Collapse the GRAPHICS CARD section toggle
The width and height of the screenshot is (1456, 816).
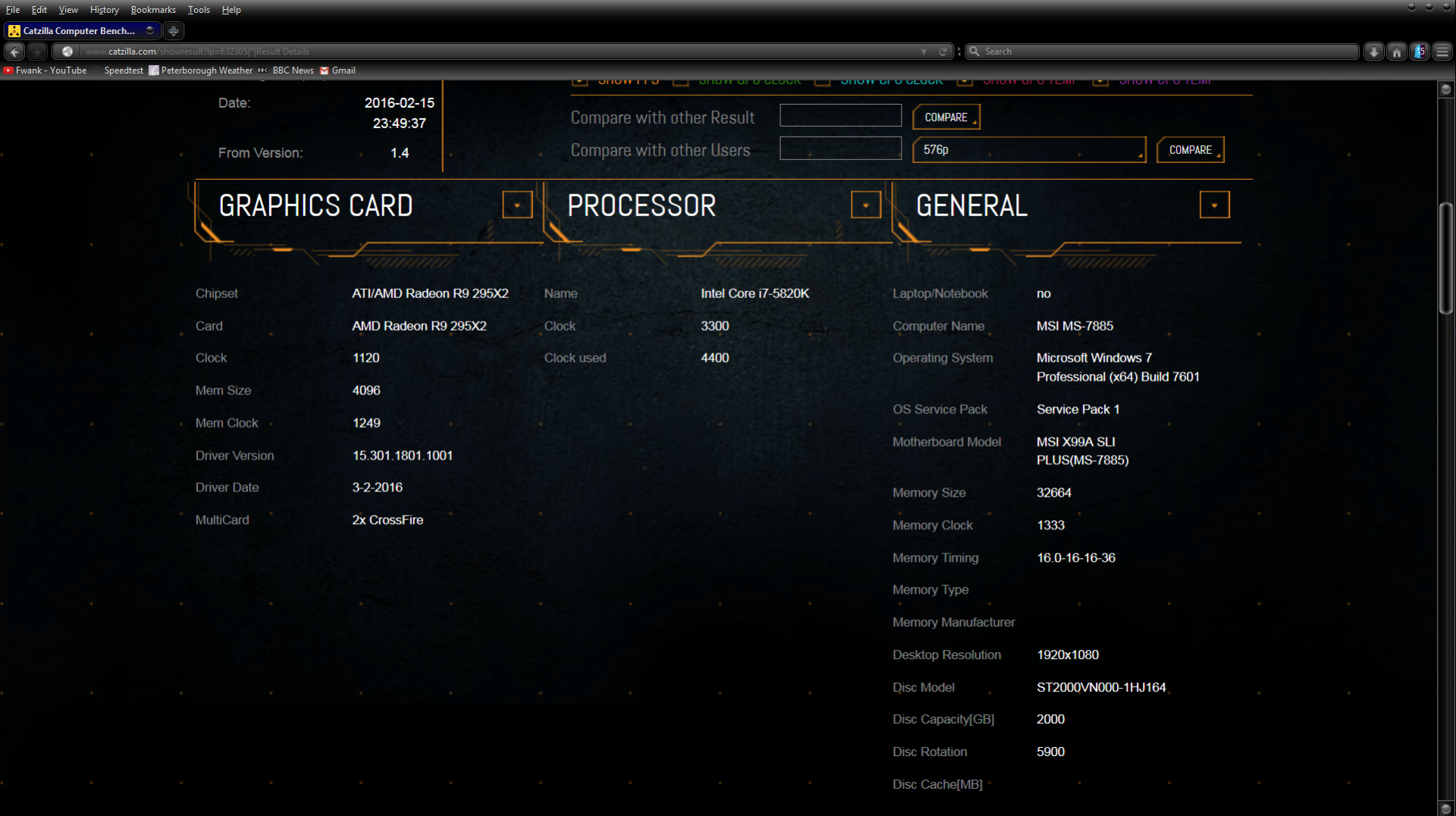click(x=517, y=205)
